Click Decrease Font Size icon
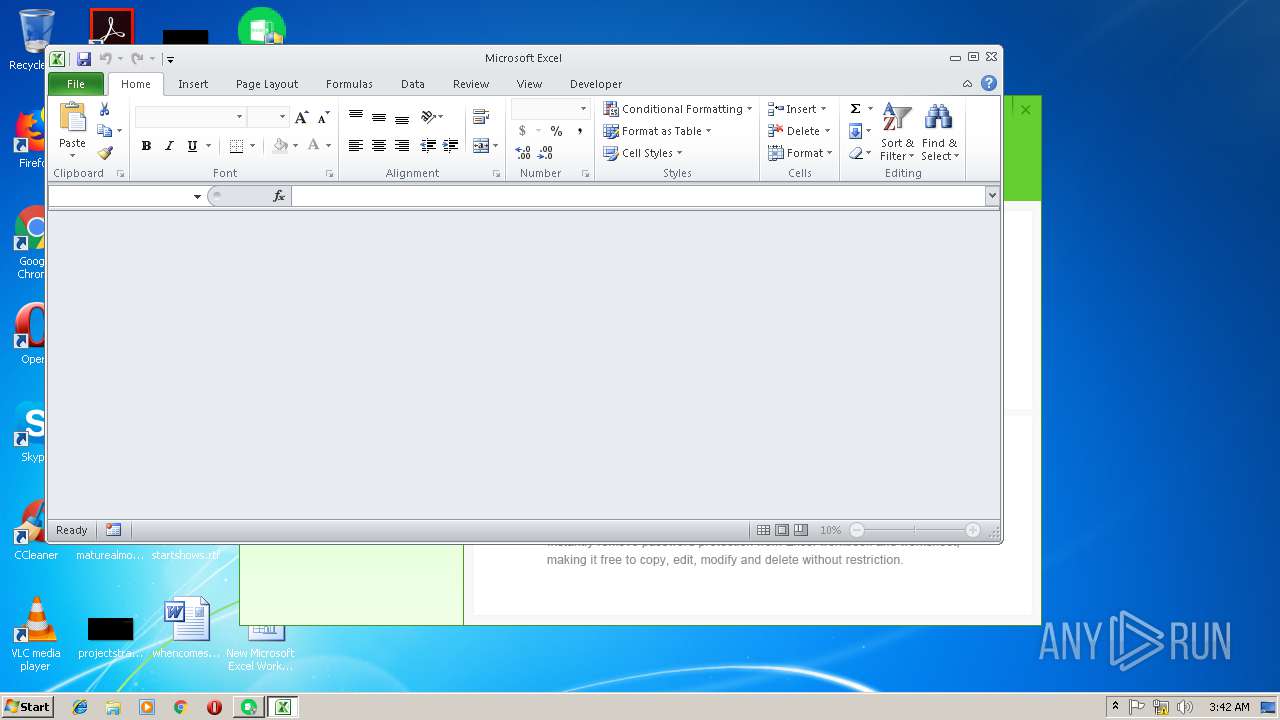1280x720 pixels. click(323, 117)
